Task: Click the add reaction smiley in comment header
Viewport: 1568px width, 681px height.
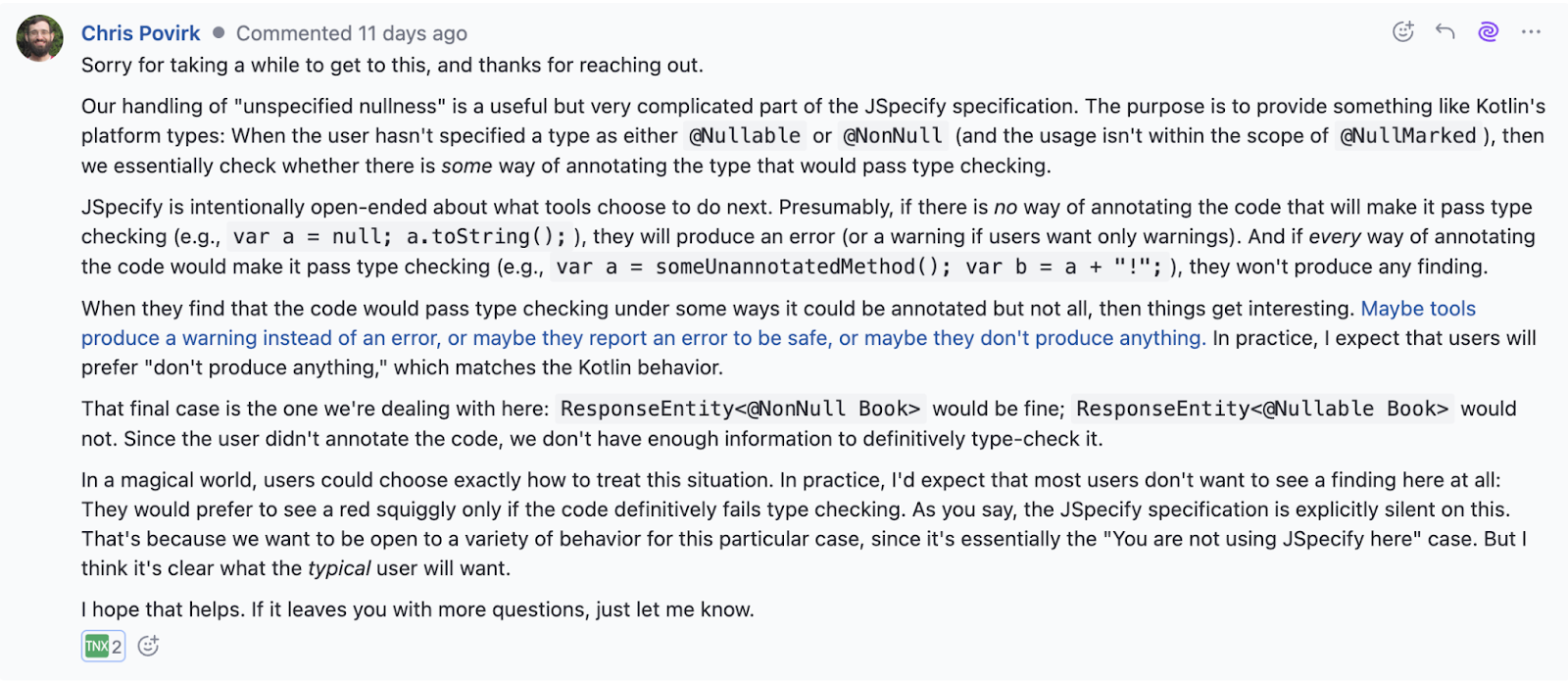Action: coord(1403,31)
